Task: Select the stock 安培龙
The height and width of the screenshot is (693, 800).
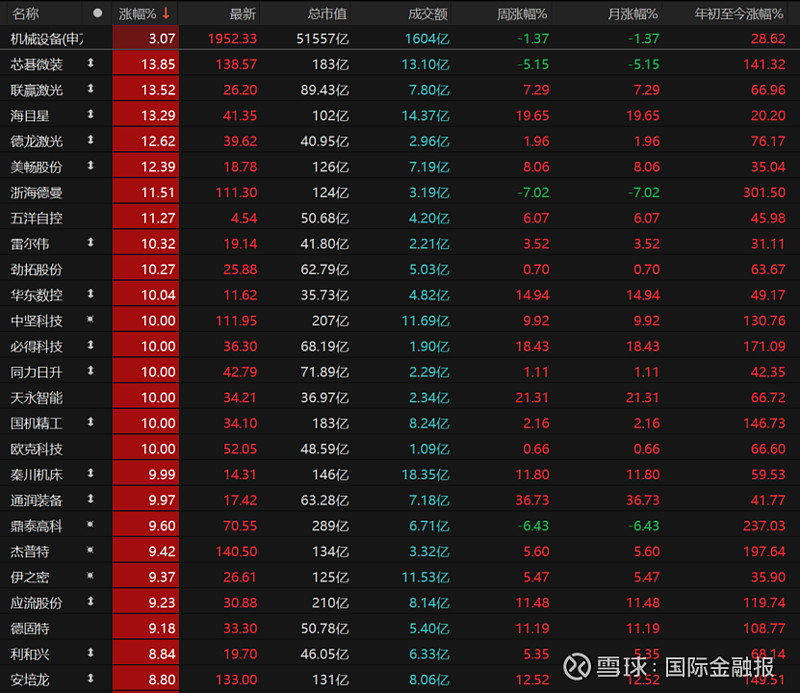Action: (x=30, y=680)
